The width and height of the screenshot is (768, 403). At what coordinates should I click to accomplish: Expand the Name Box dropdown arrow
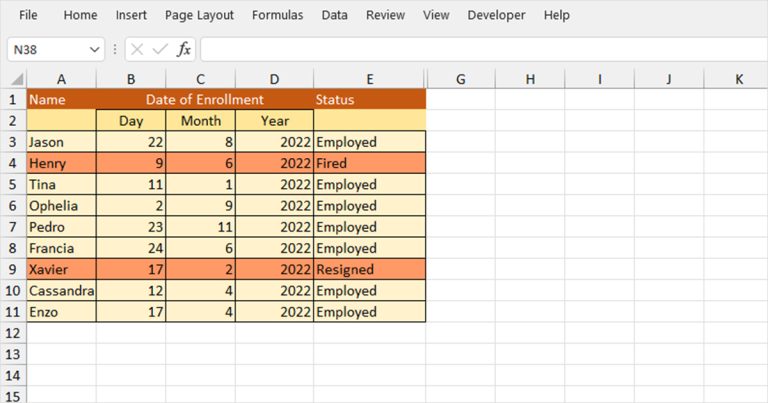click(x=95, y=49)
